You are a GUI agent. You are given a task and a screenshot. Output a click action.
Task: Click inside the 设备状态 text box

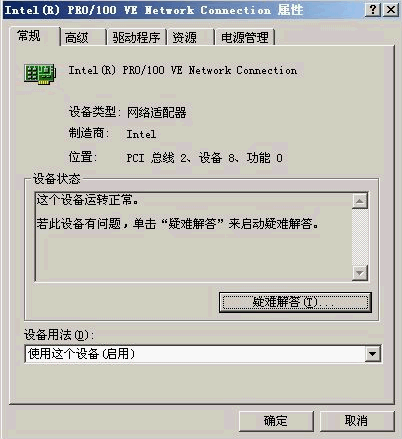193,237
